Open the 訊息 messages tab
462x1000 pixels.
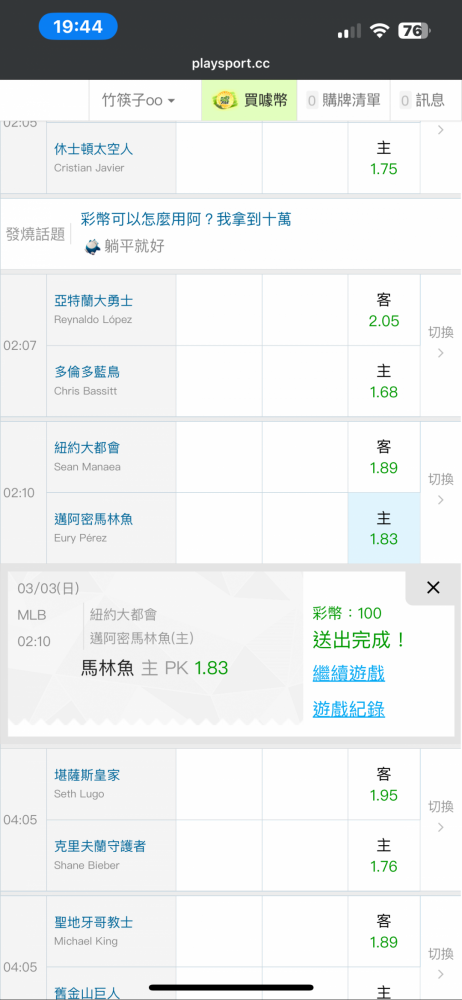[x=422, y=100]
